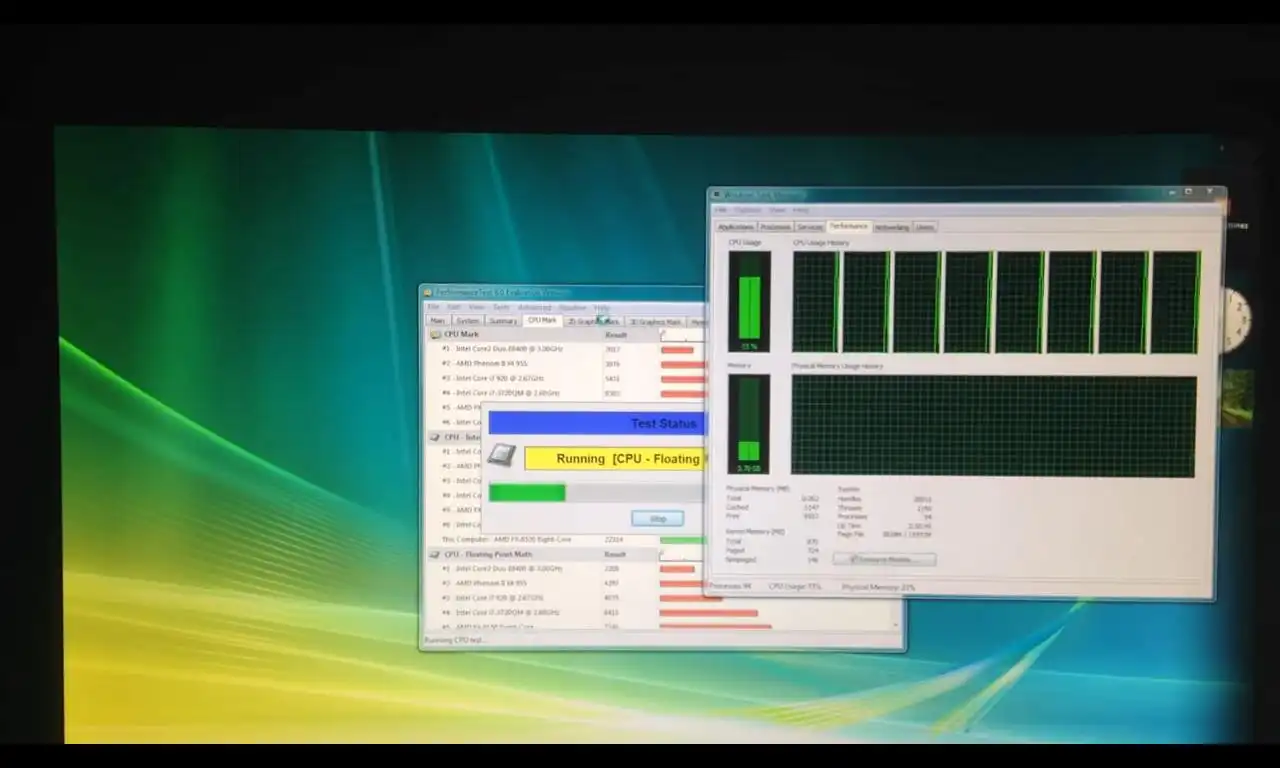The width and height of the screenshot is (1280, 768).
Task: Select Task Manager Performance tab
Action: [849, 226]
